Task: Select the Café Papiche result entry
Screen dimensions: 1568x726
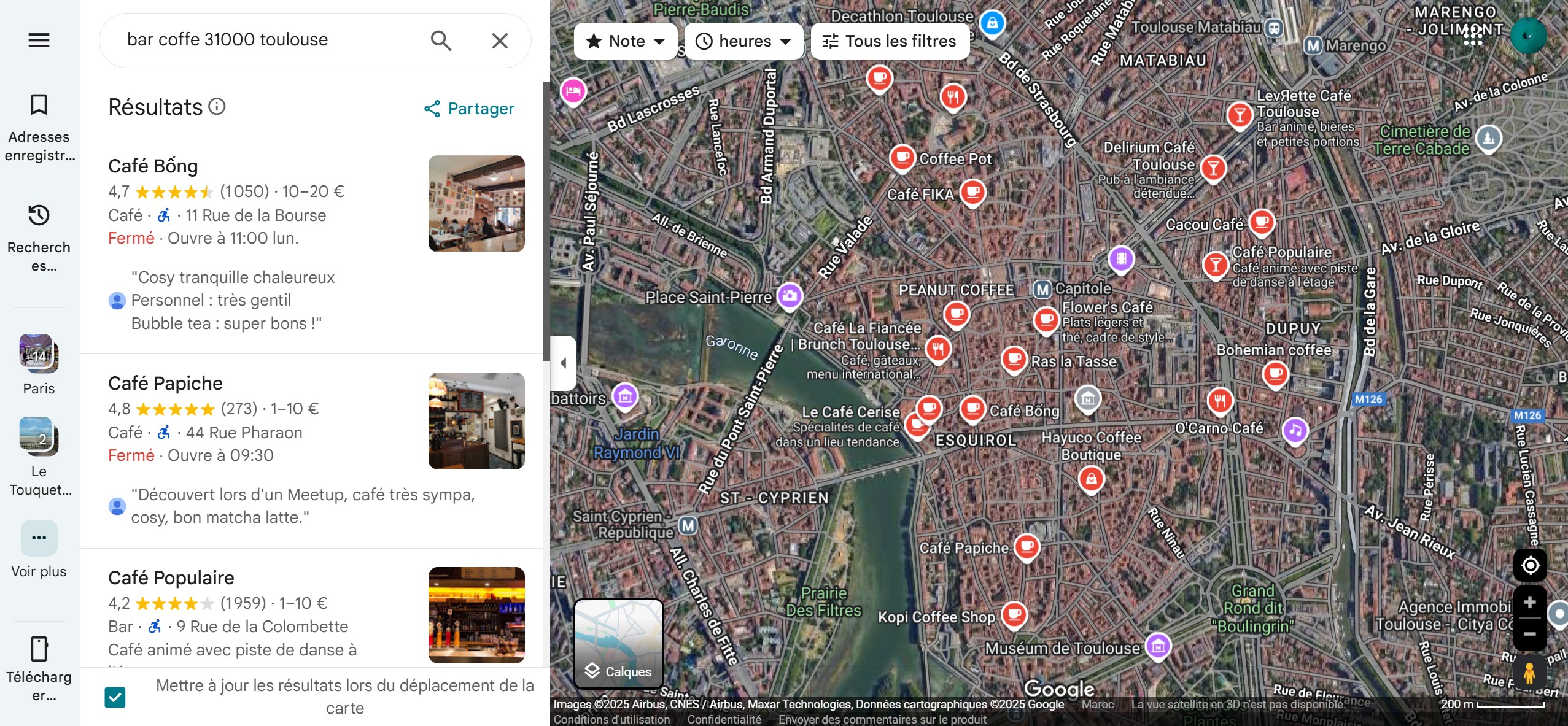Action: pyautogui.click(x=166, y=383)
